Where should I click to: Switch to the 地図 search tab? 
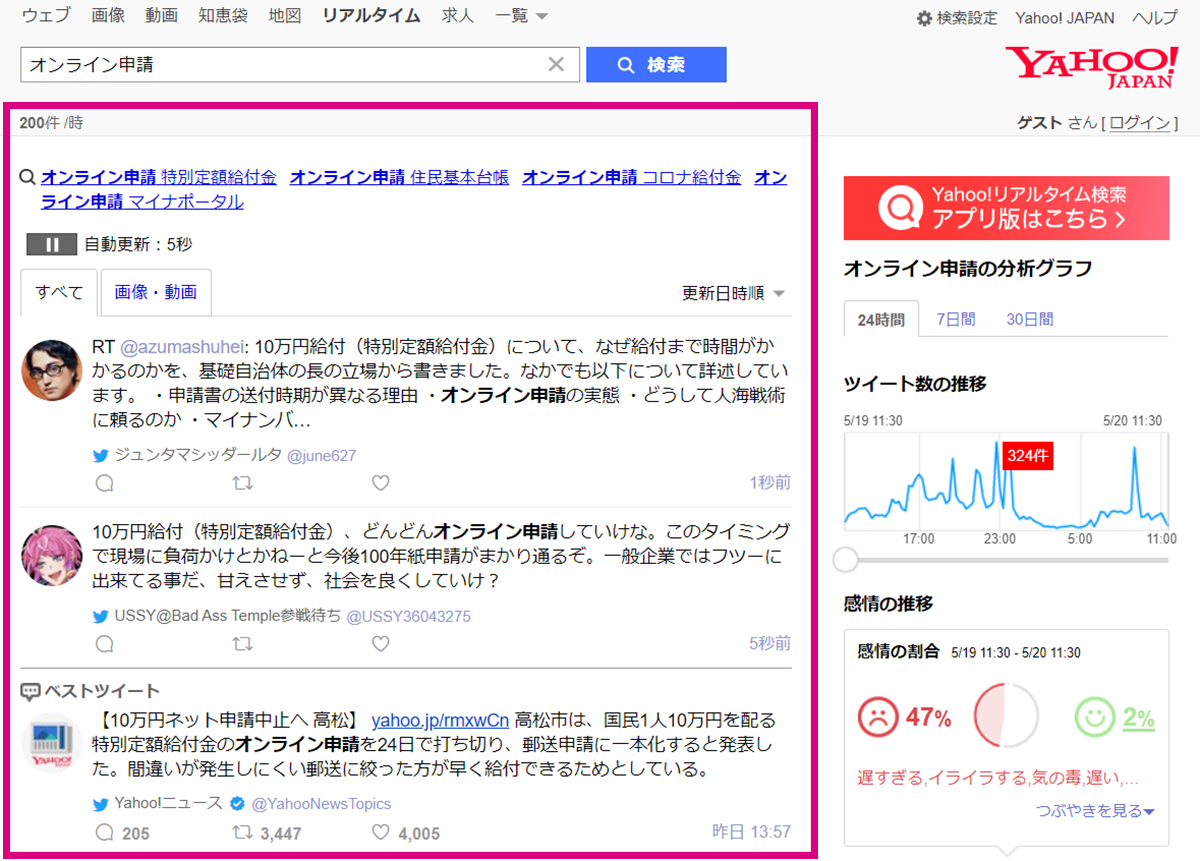tap(285, 16)
